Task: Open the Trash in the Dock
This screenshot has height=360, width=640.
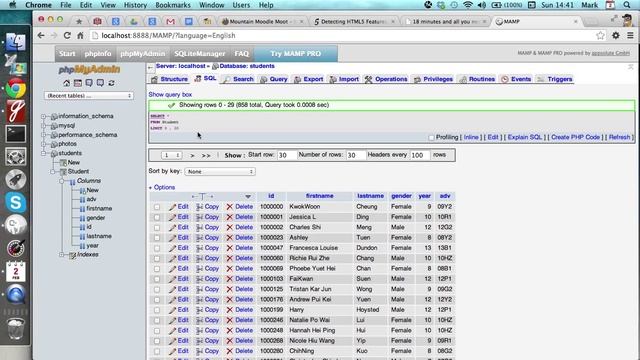Action: (16, 329)
